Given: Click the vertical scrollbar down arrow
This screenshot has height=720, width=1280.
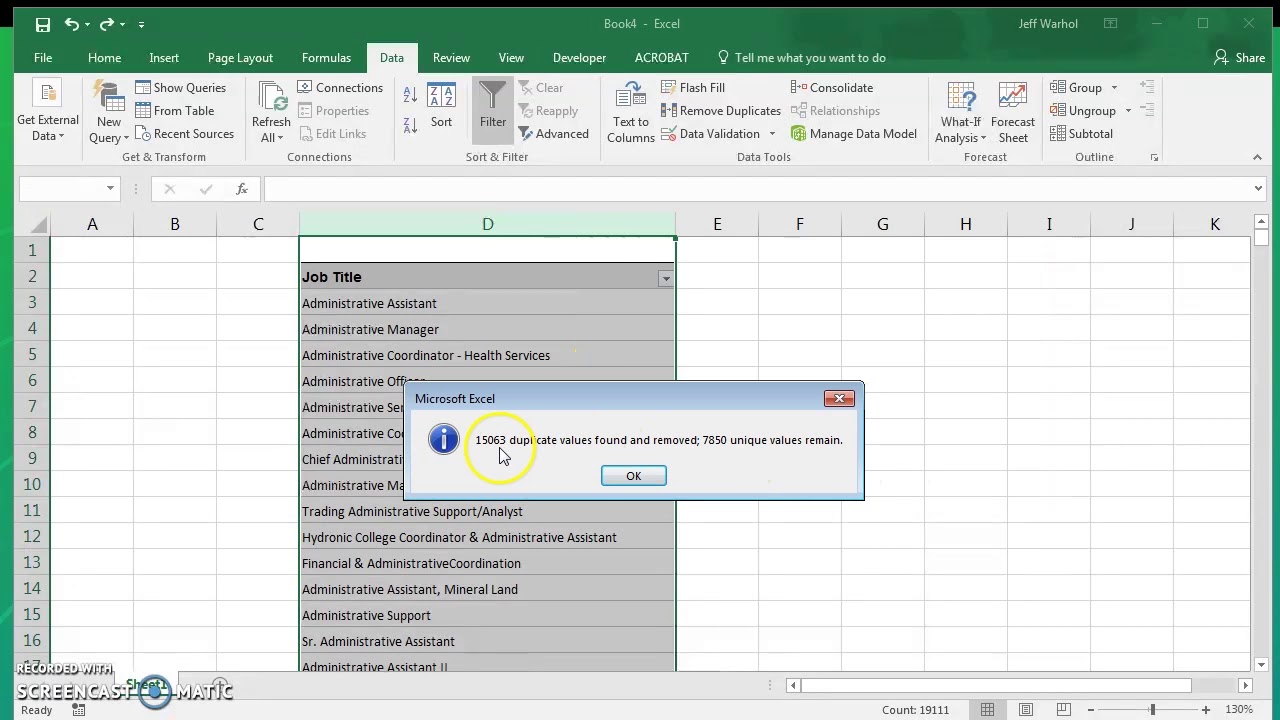Looking at the screenshot, I should (1261, 665).
